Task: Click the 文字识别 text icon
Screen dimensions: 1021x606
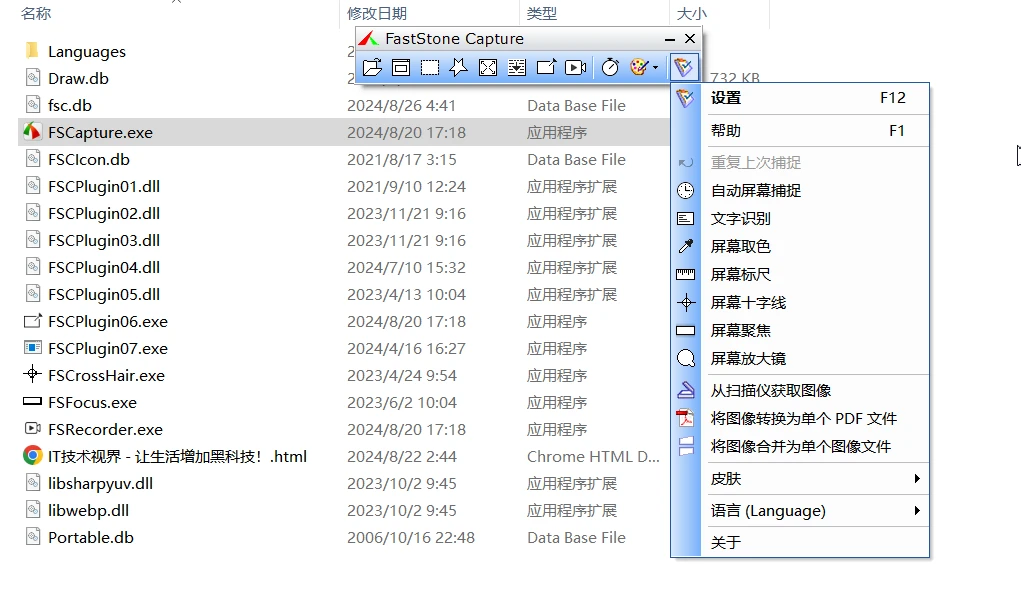Action: [686, 219]
